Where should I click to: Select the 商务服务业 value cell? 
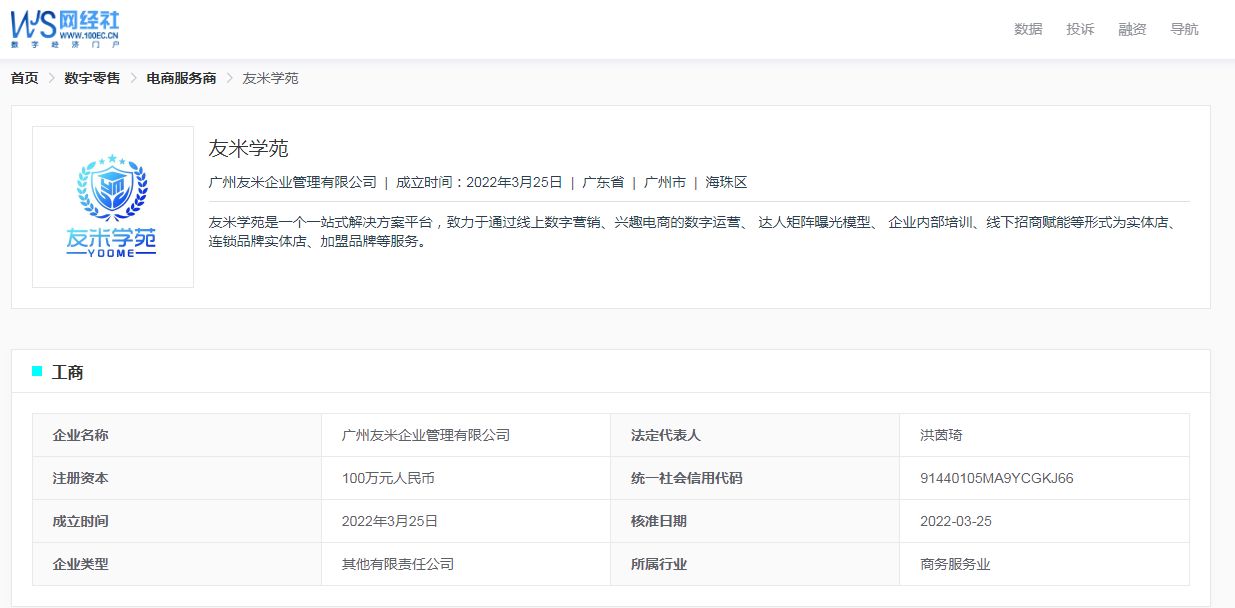click(1044, 564)
